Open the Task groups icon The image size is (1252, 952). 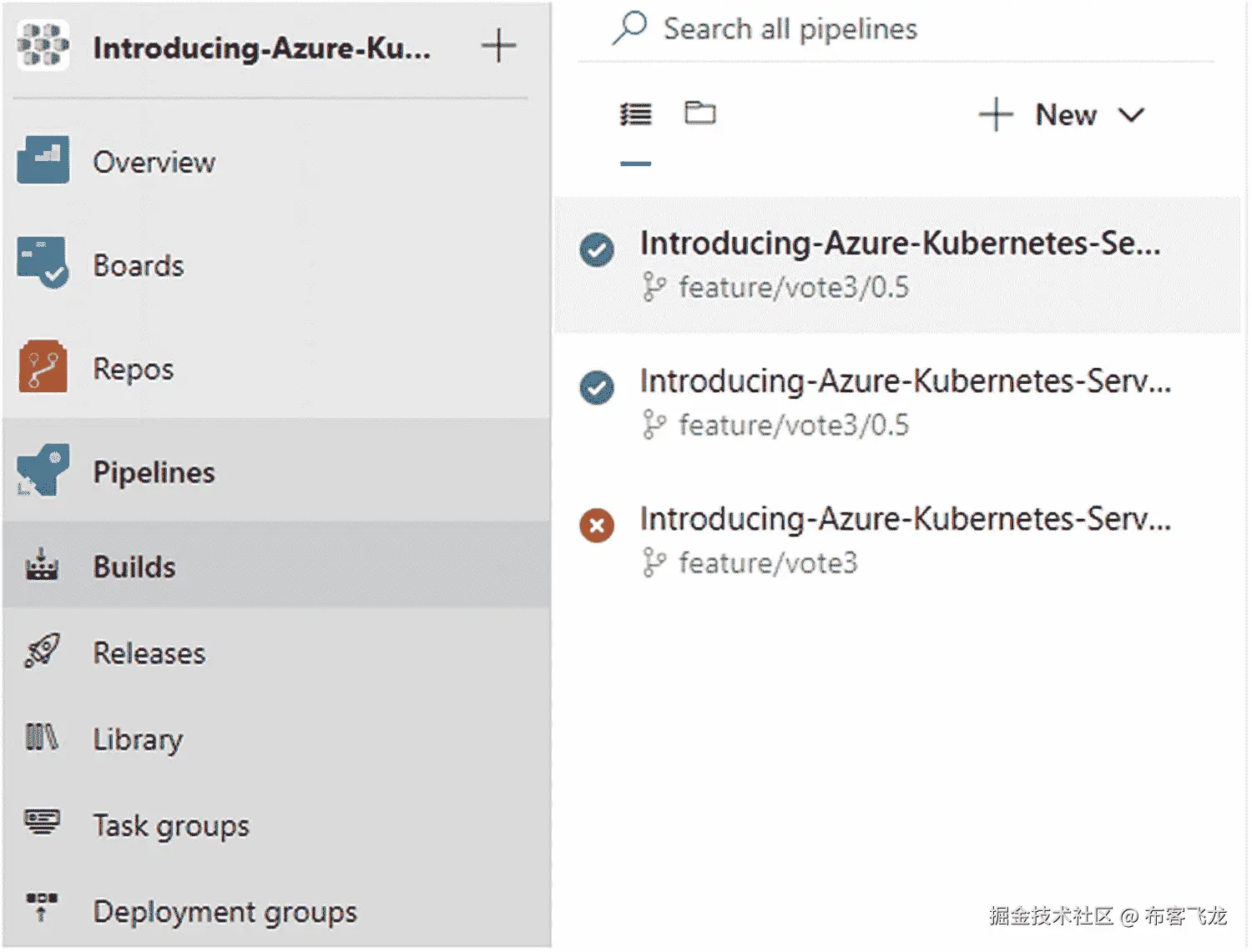[42, 823]
